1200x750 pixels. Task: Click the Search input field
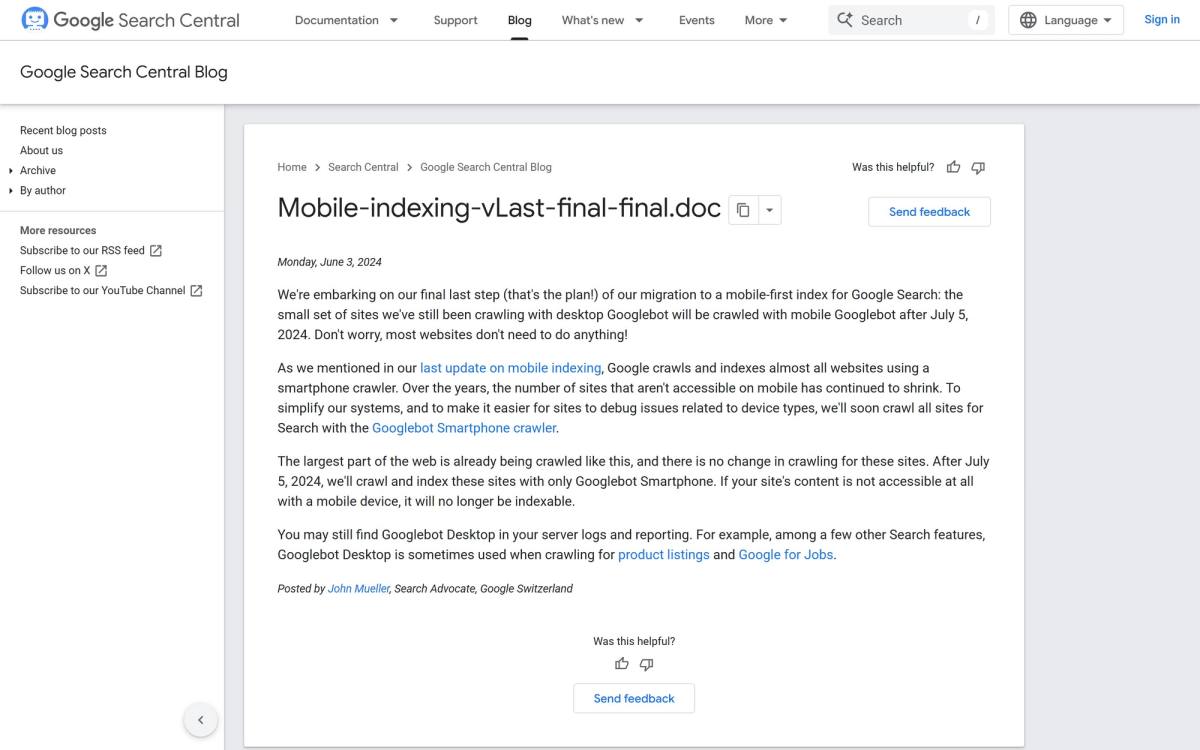[911, 20]
